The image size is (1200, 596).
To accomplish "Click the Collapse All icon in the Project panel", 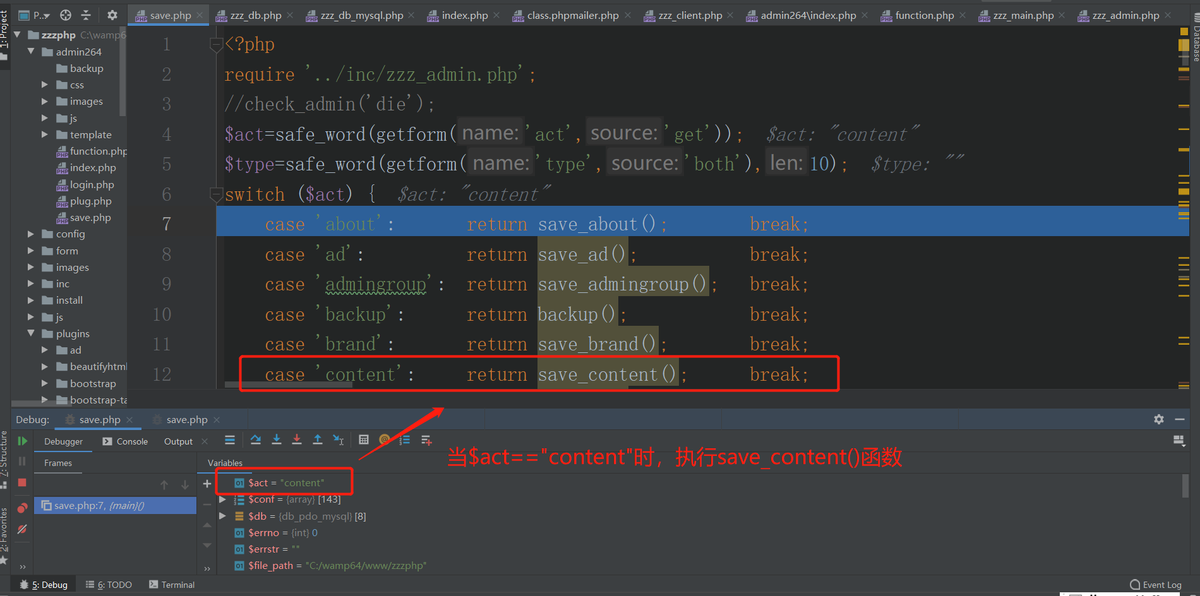I will [87, 15].
